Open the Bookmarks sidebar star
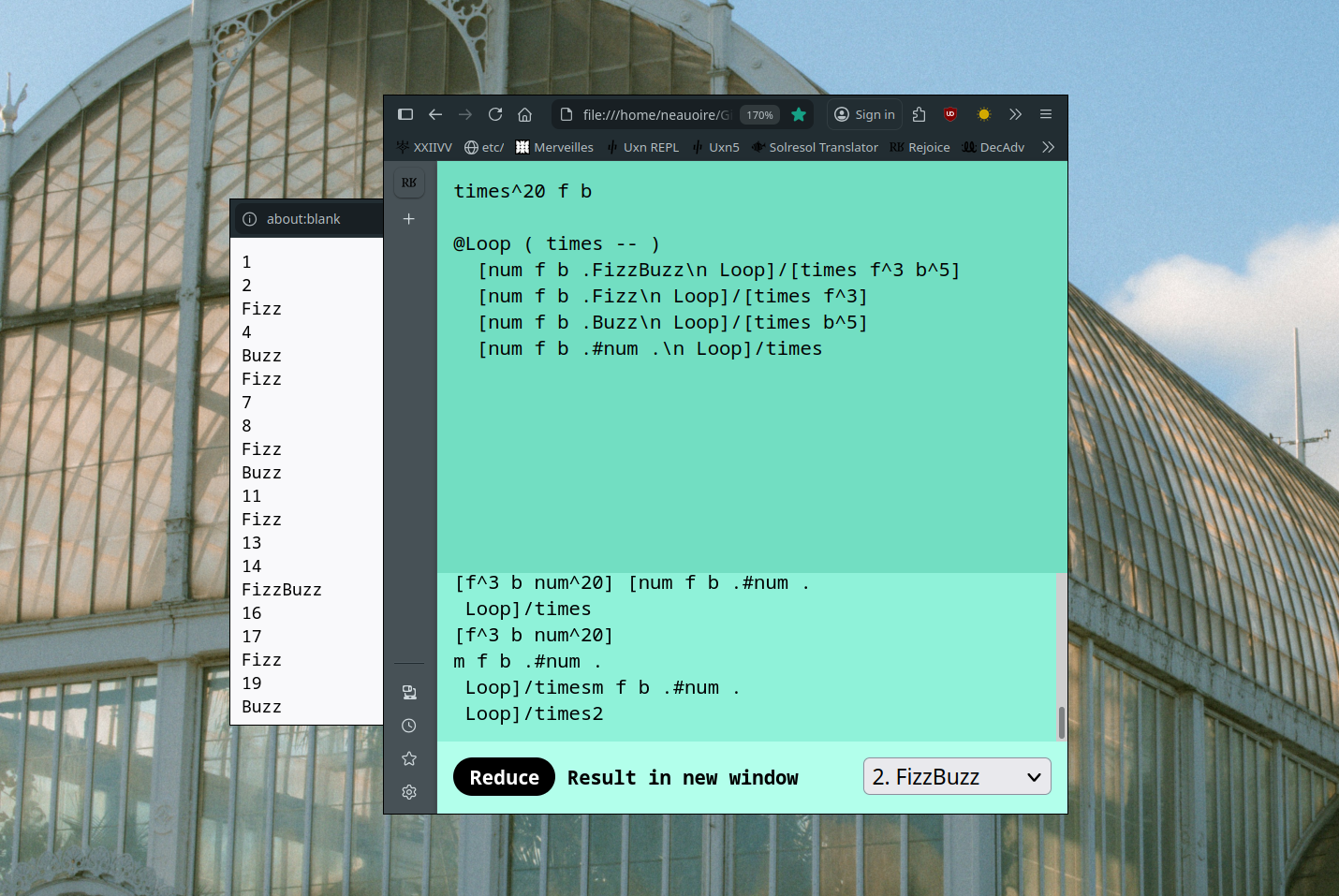Screen dimensions: 1339x896 (409, 758)
